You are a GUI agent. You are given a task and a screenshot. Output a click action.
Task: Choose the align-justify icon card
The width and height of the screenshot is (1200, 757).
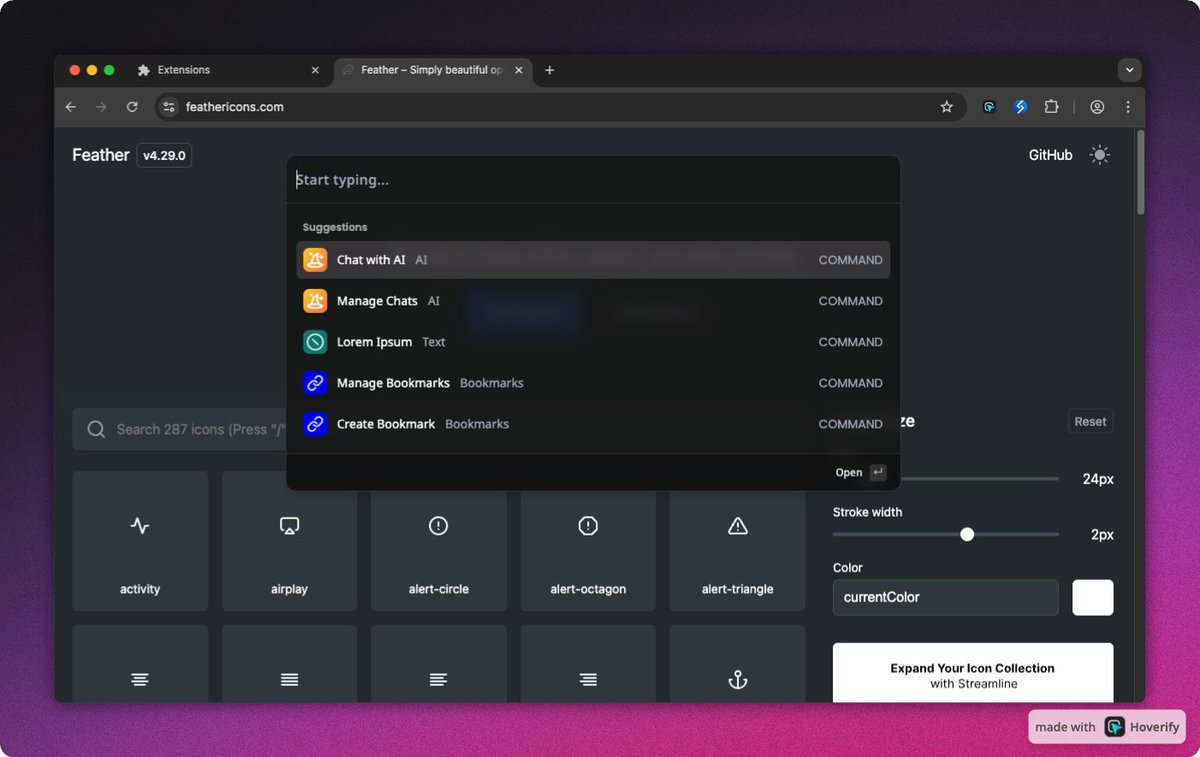click(289, 664)
